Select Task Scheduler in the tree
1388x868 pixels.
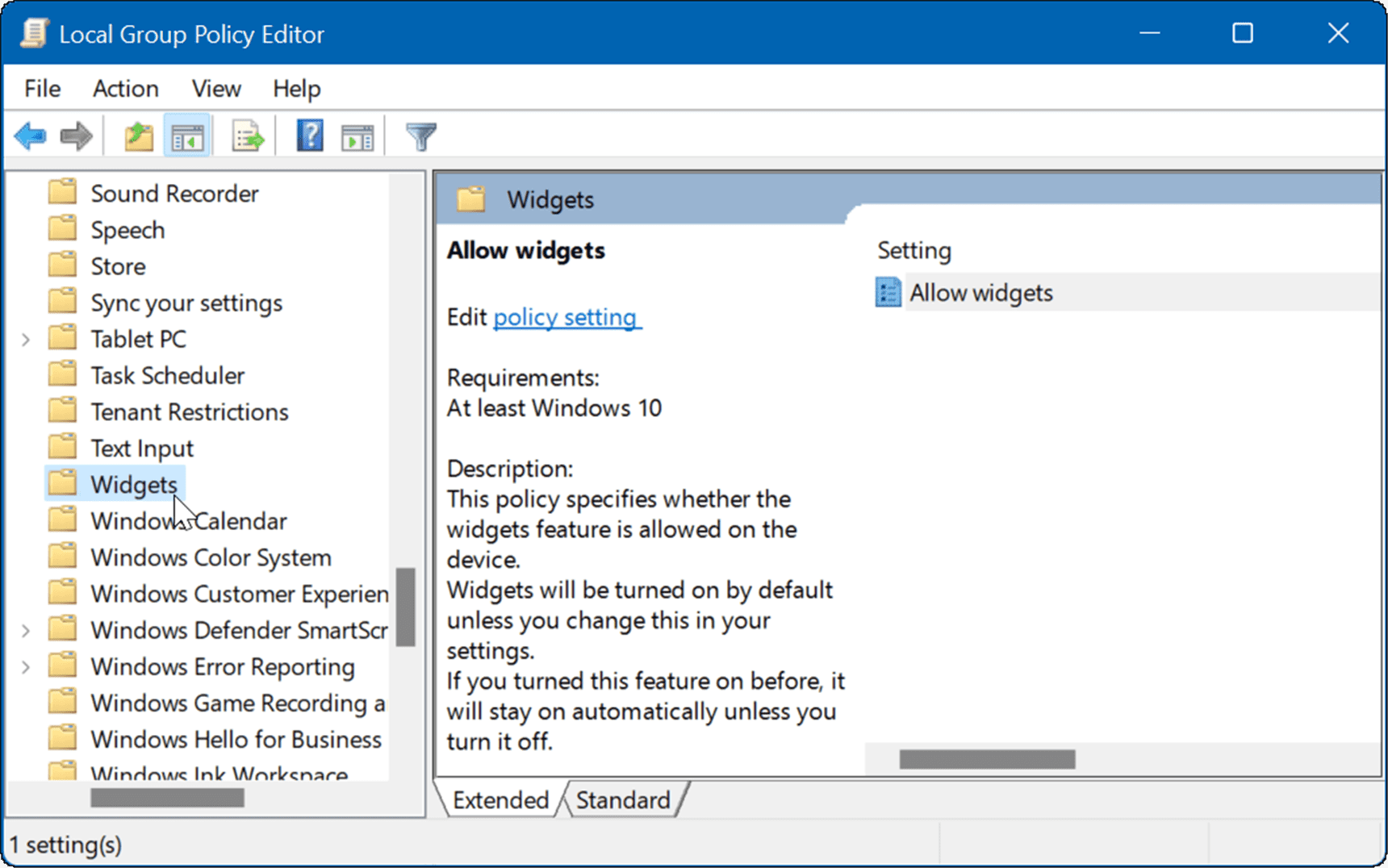(x=167, y=374)
